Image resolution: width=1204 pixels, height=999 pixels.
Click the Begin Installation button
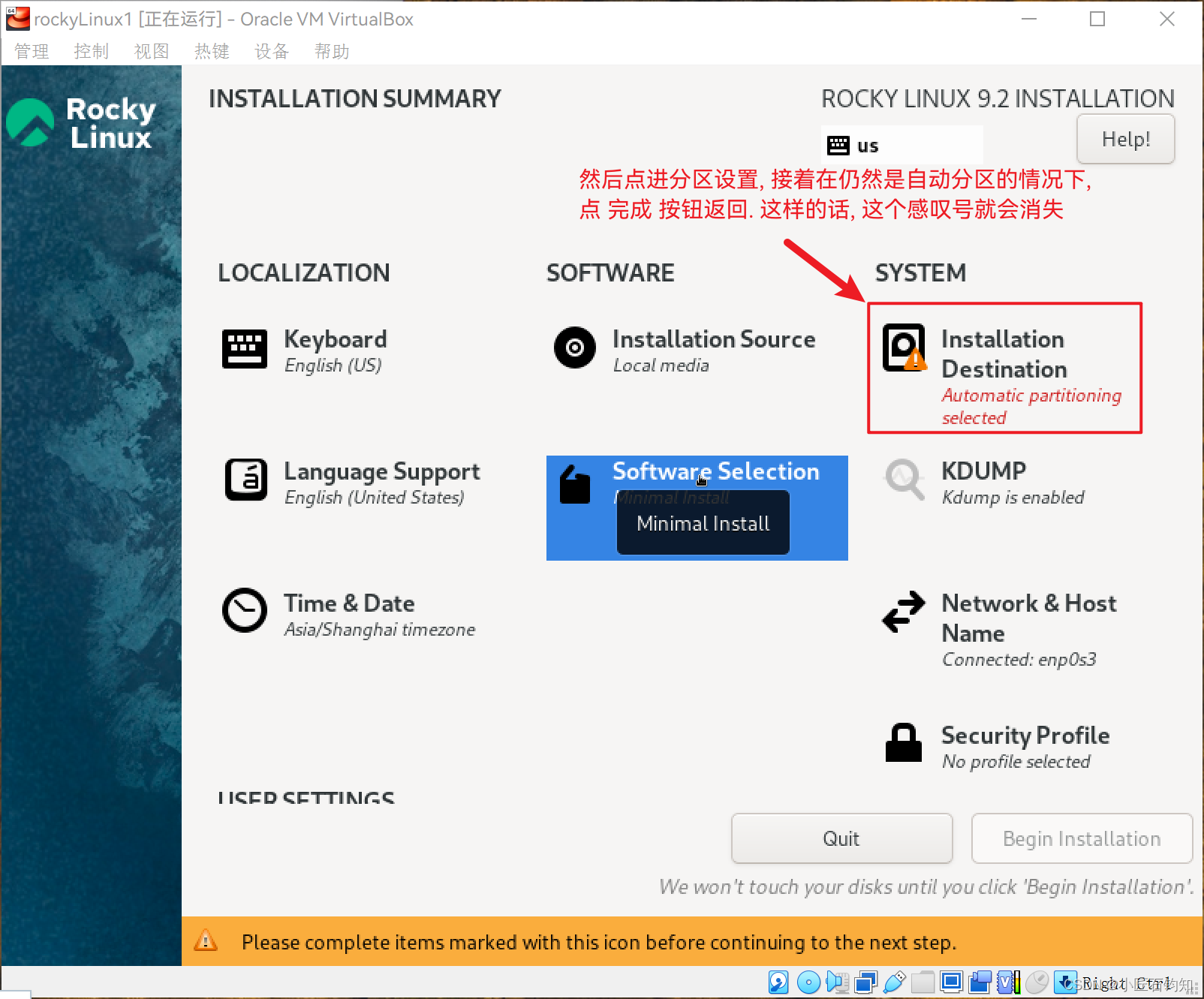coord(1082,838)
